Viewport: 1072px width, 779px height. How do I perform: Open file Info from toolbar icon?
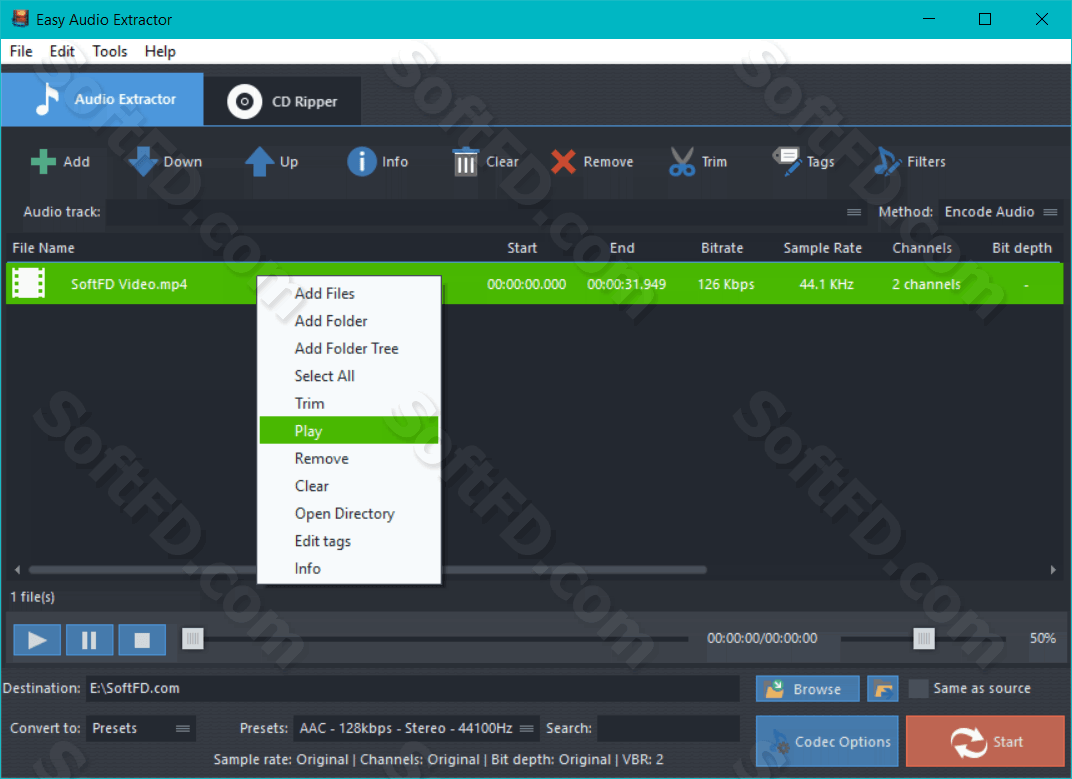[362, 162]
